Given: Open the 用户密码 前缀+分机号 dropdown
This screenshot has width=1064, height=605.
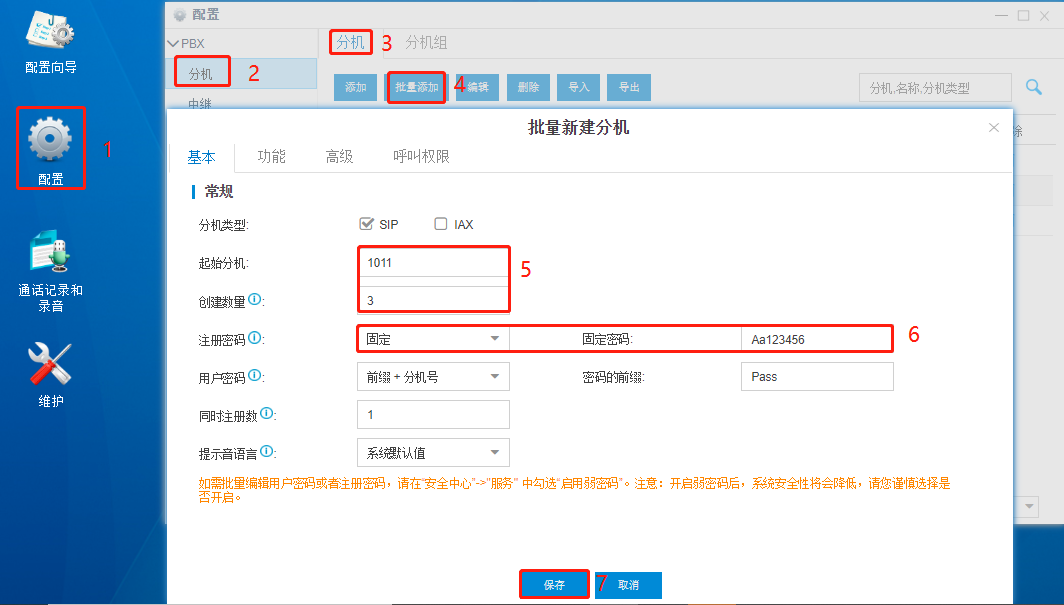Looking at the screenshot, I should pyautogui.click(x=433, y=376).
